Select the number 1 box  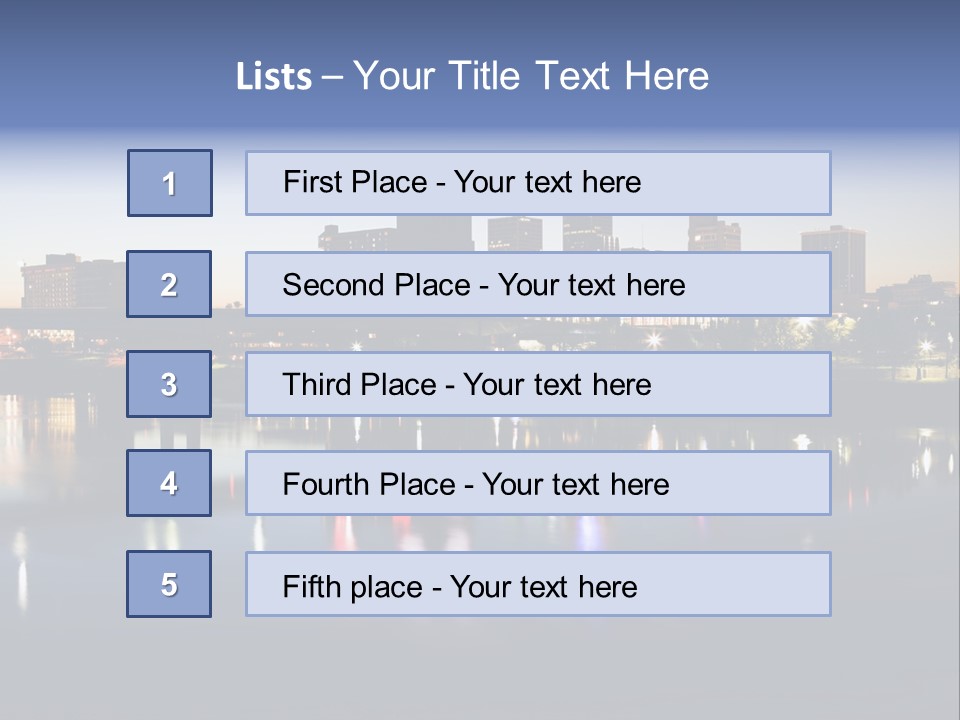(170, 183)
